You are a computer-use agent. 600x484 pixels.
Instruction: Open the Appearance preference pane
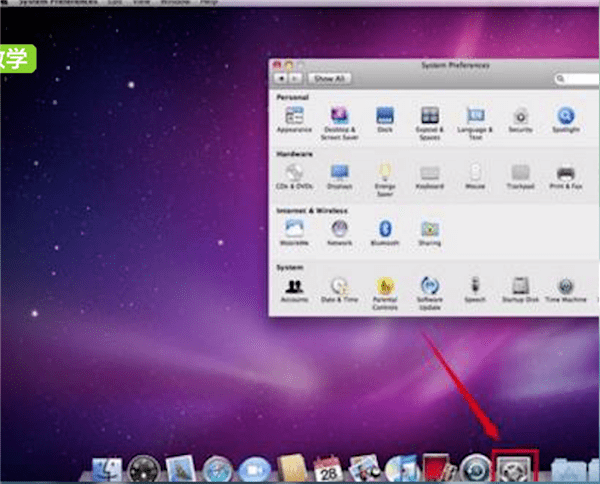tap(294, 119)
